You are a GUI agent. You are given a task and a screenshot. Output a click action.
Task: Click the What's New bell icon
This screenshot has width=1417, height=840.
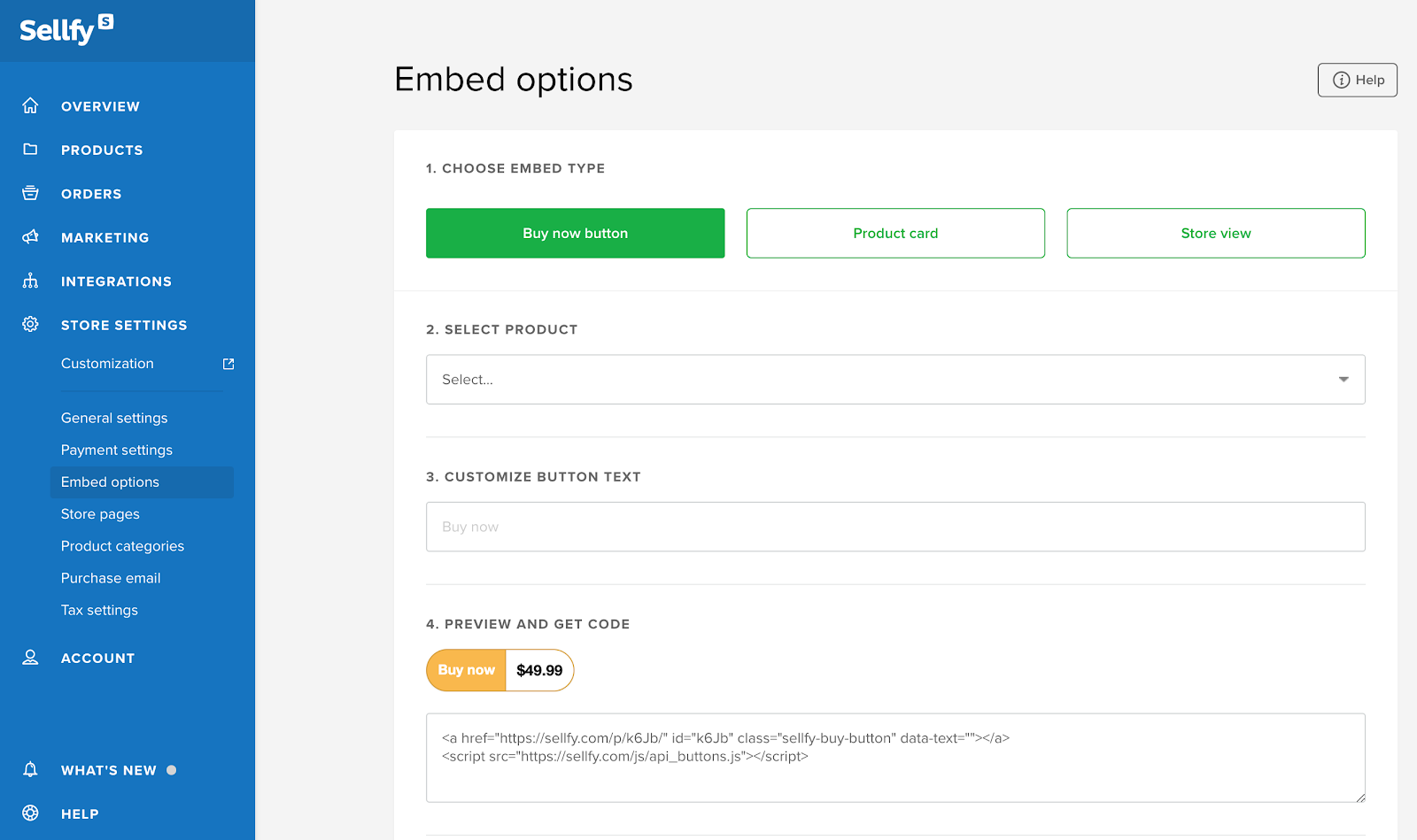[30, 770]
